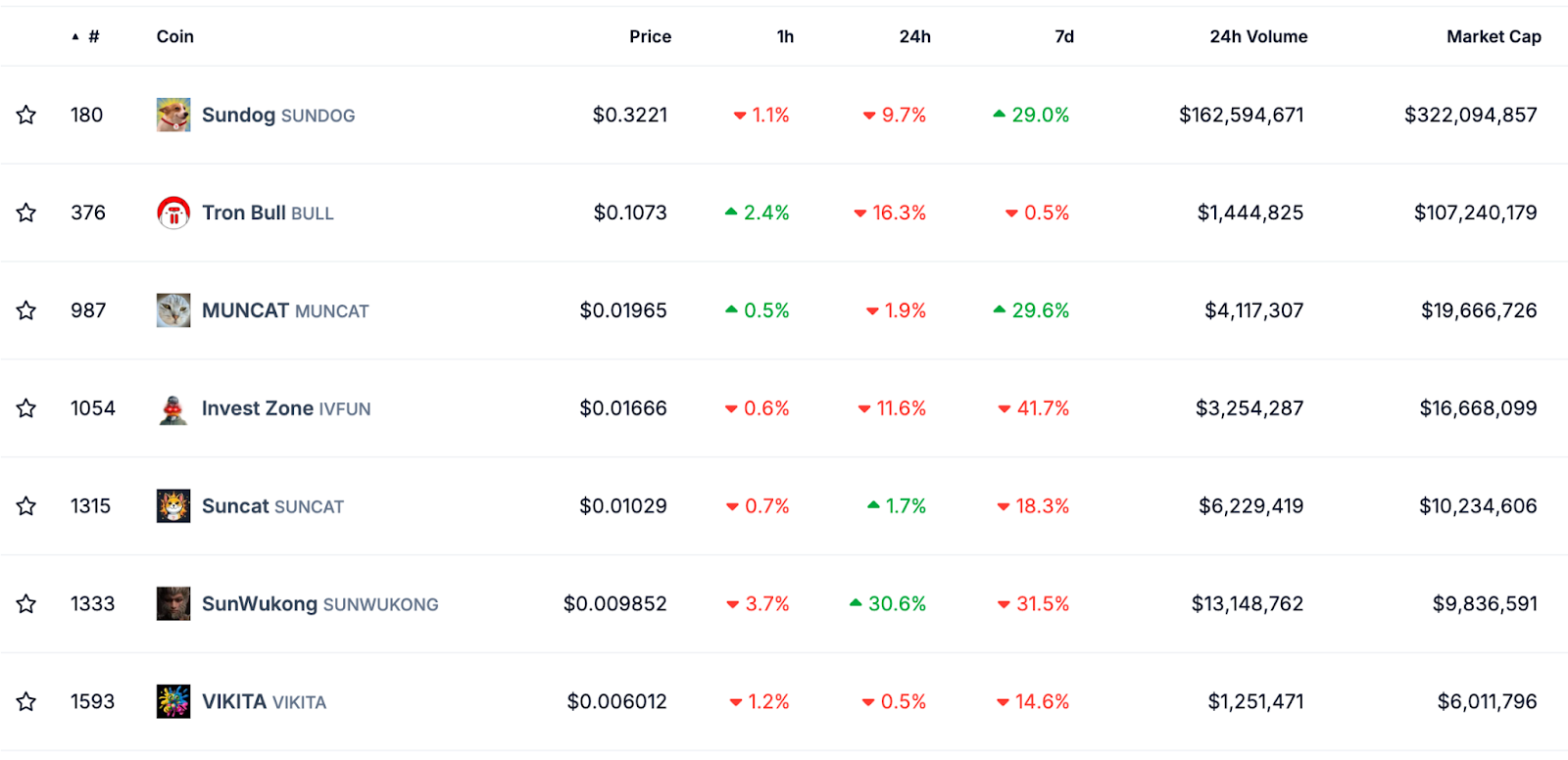This screenshot has width=1568, height=760.
Task: Open the MUNCAT coin name link
Action: pyautogui.click(x=285, y=310)
